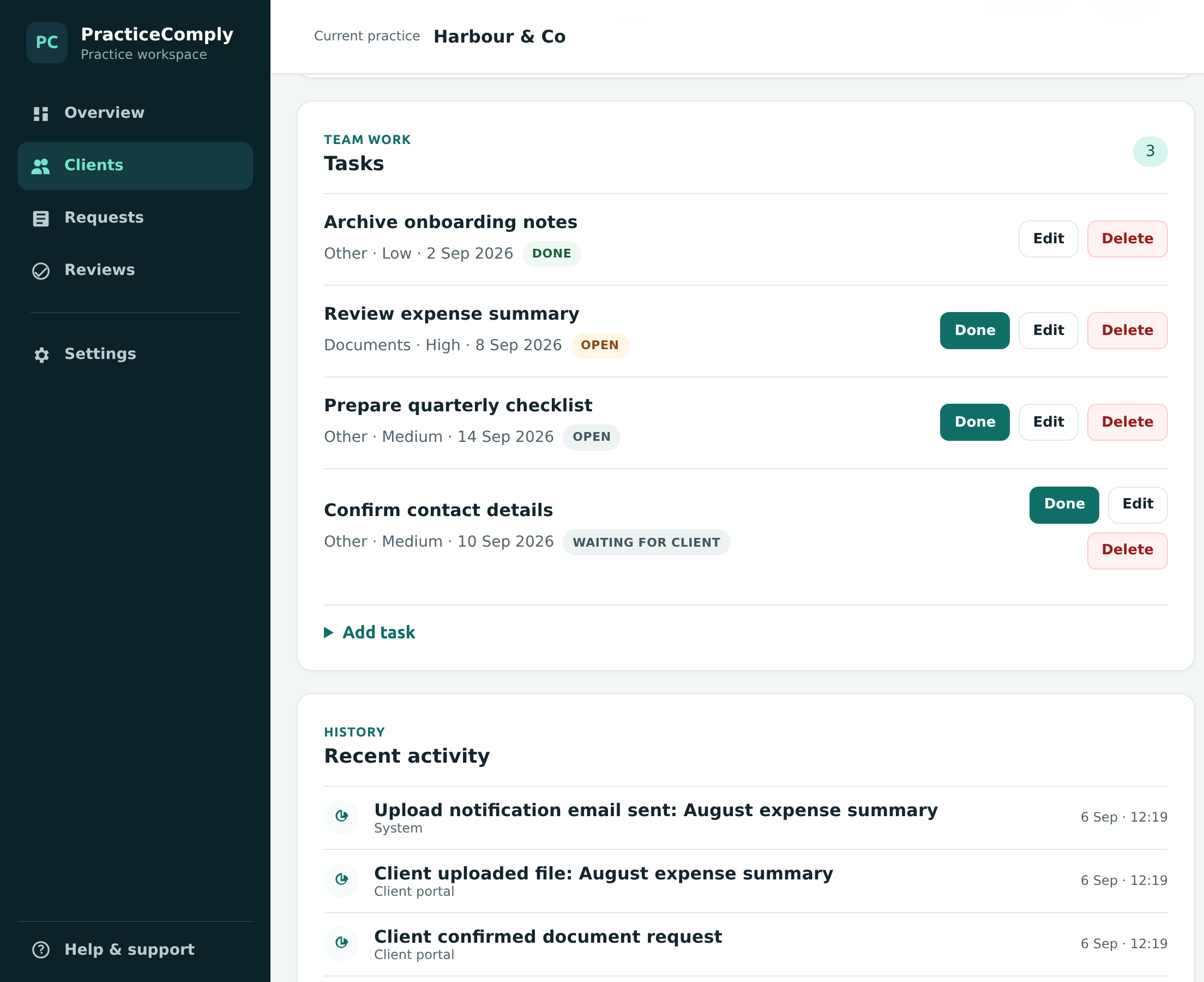Open Help & support

tap(135, 950)
